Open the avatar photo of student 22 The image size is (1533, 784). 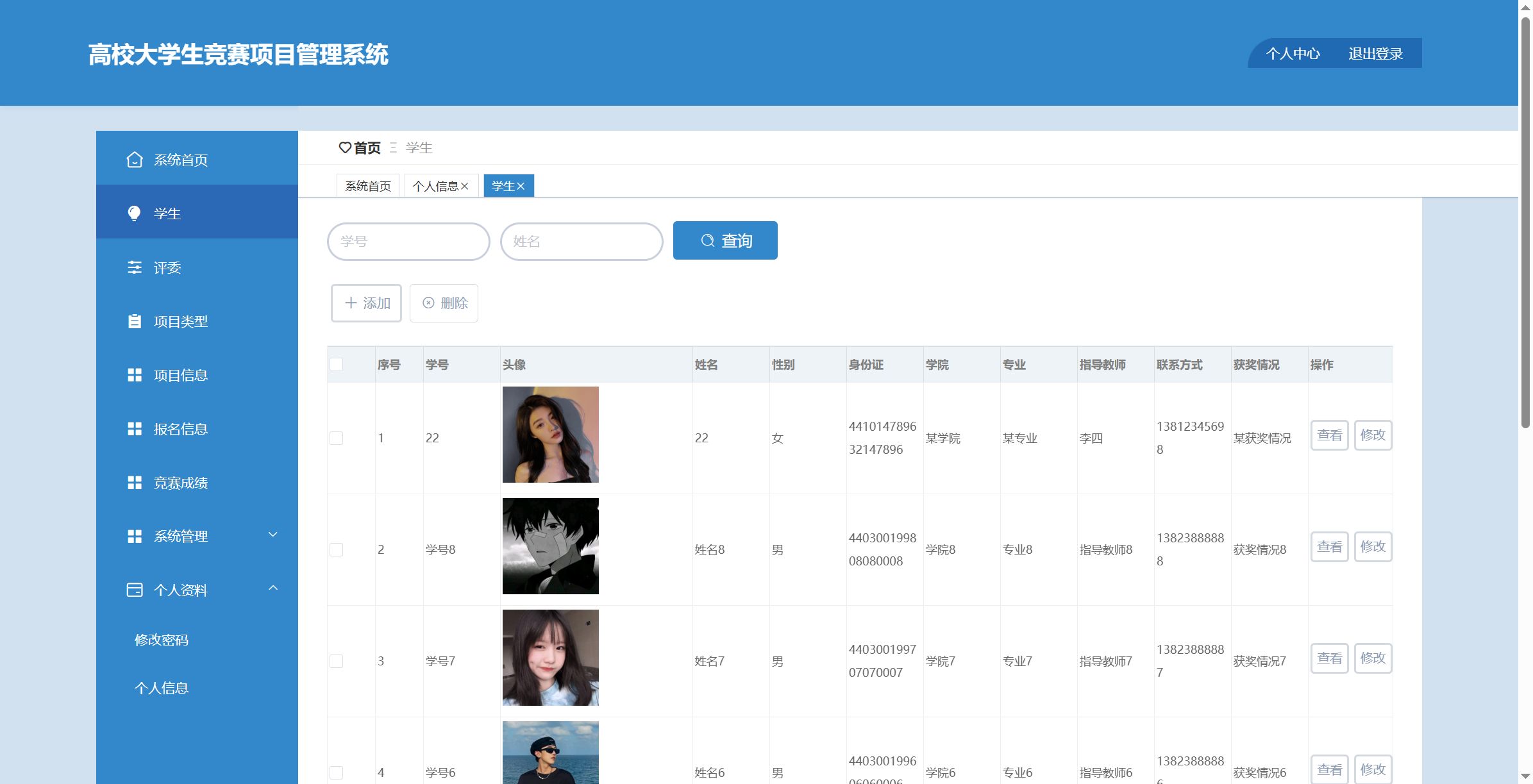(551, 435)
